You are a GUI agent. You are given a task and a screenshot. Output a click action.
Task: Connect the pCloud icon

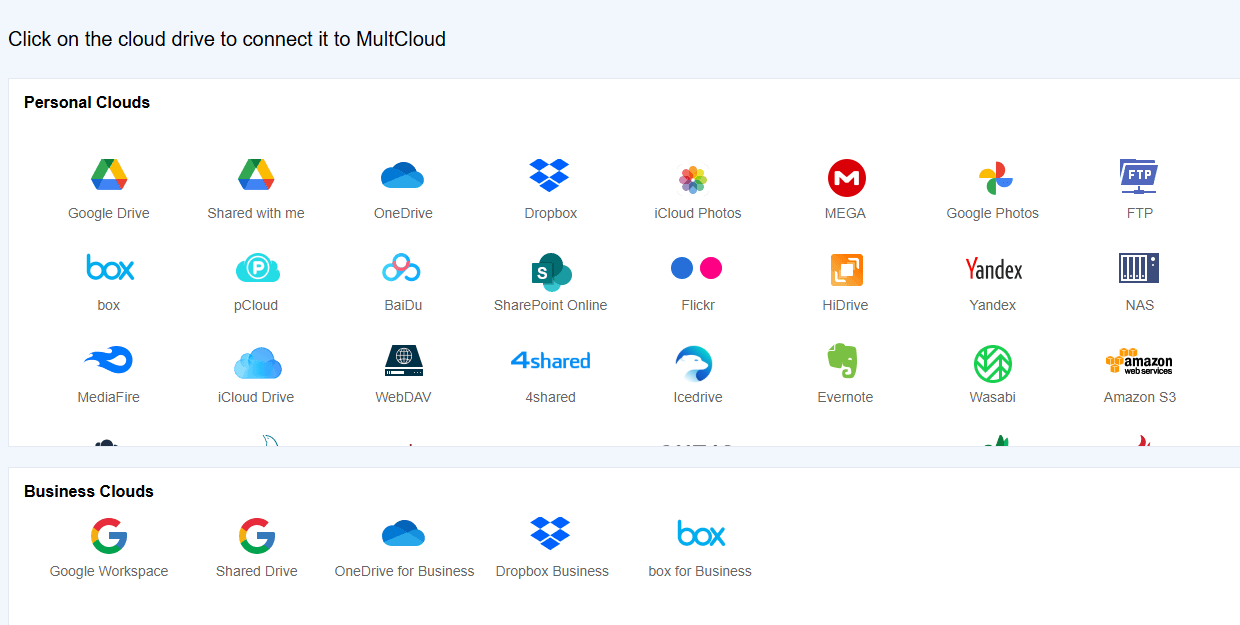[257, 268]
